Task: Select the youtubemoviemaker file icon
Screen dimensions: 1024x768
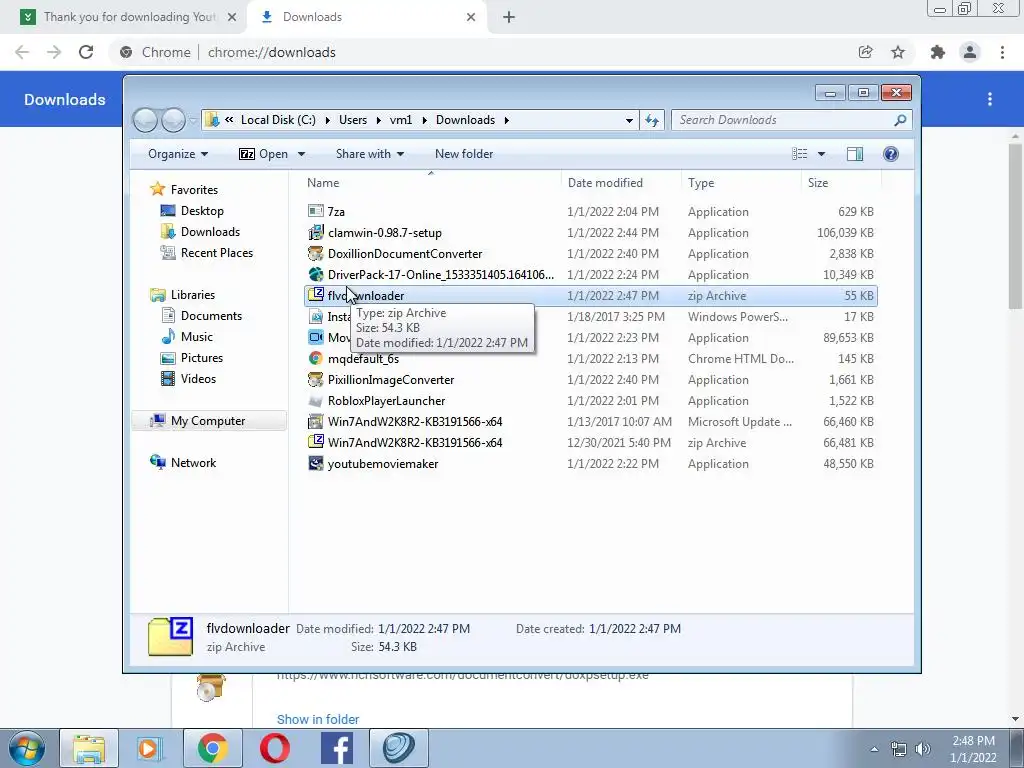Action: click(315, 463)
